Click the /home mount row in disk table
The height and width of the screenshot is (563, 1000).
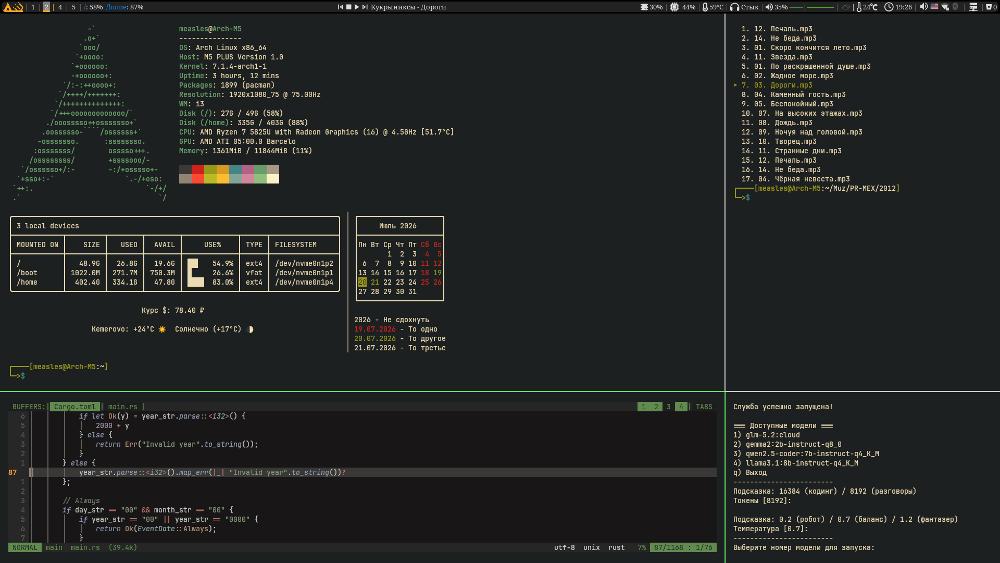coord(175,282)
